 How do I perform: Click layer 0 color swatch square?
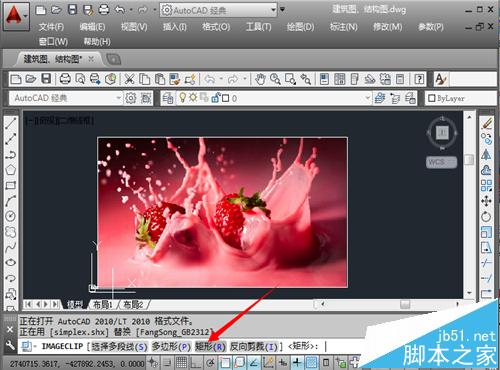(226, 98)
